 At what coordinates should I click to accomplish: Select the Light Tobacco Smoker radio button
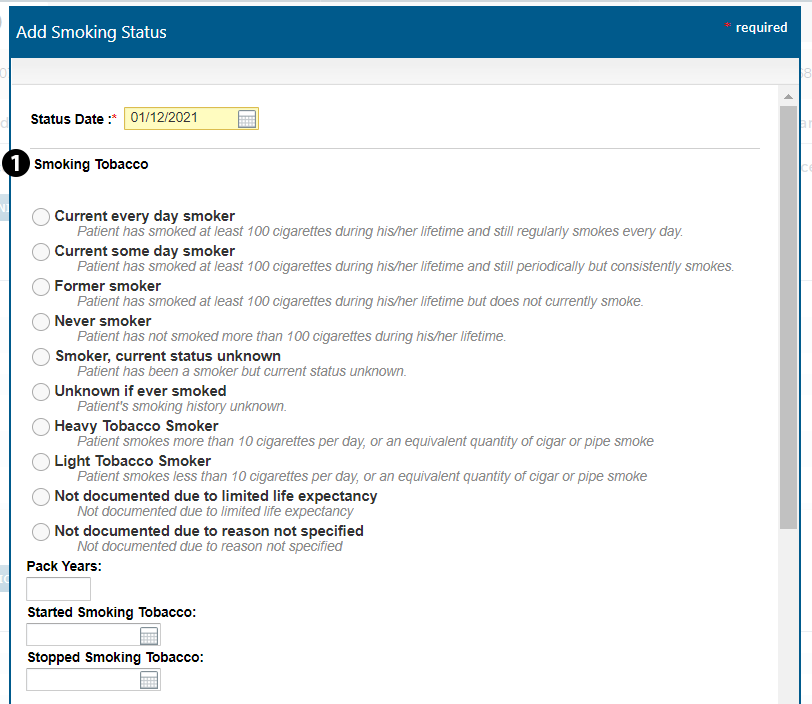41,462
